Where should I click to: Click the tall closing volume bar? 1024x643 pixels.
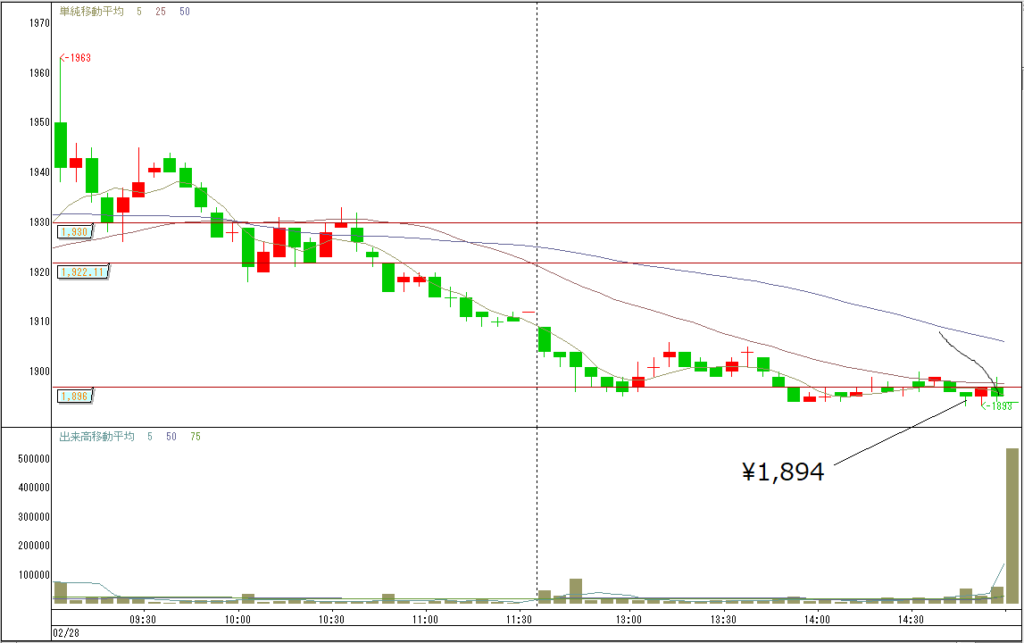tap(1012, 525)
